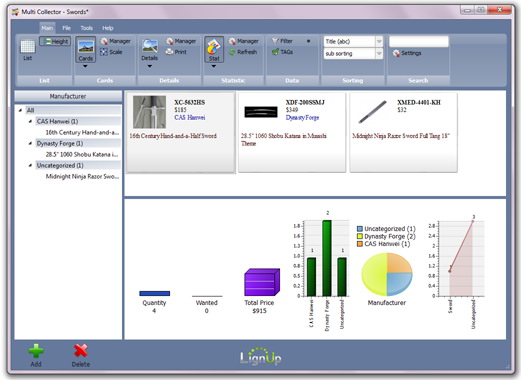
Task: Click the Refresh statistics icon
Action: (x=232, y=52)
